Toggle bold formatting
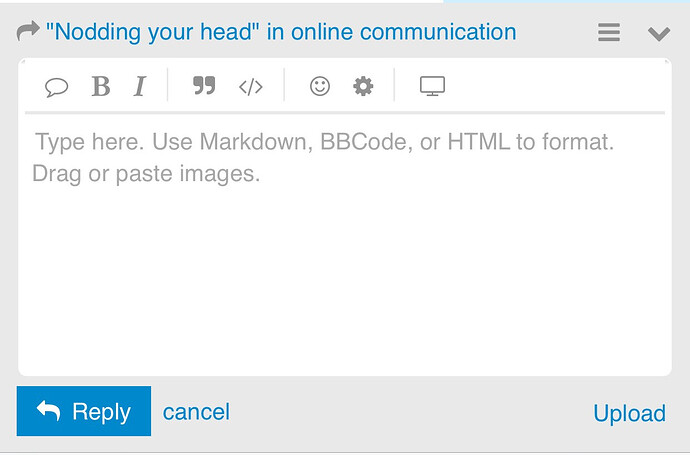690x455 pixels. pyautogui.click(x=100, y=87)
